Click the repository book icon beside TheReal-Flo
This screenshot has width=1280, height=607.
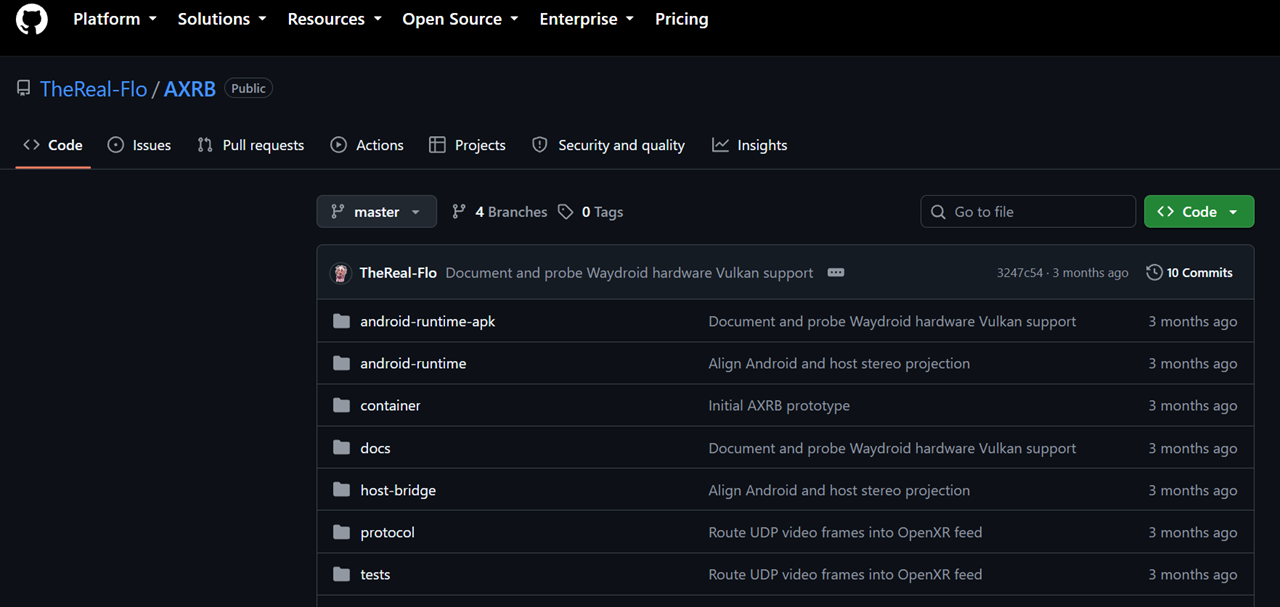(24, 88)
